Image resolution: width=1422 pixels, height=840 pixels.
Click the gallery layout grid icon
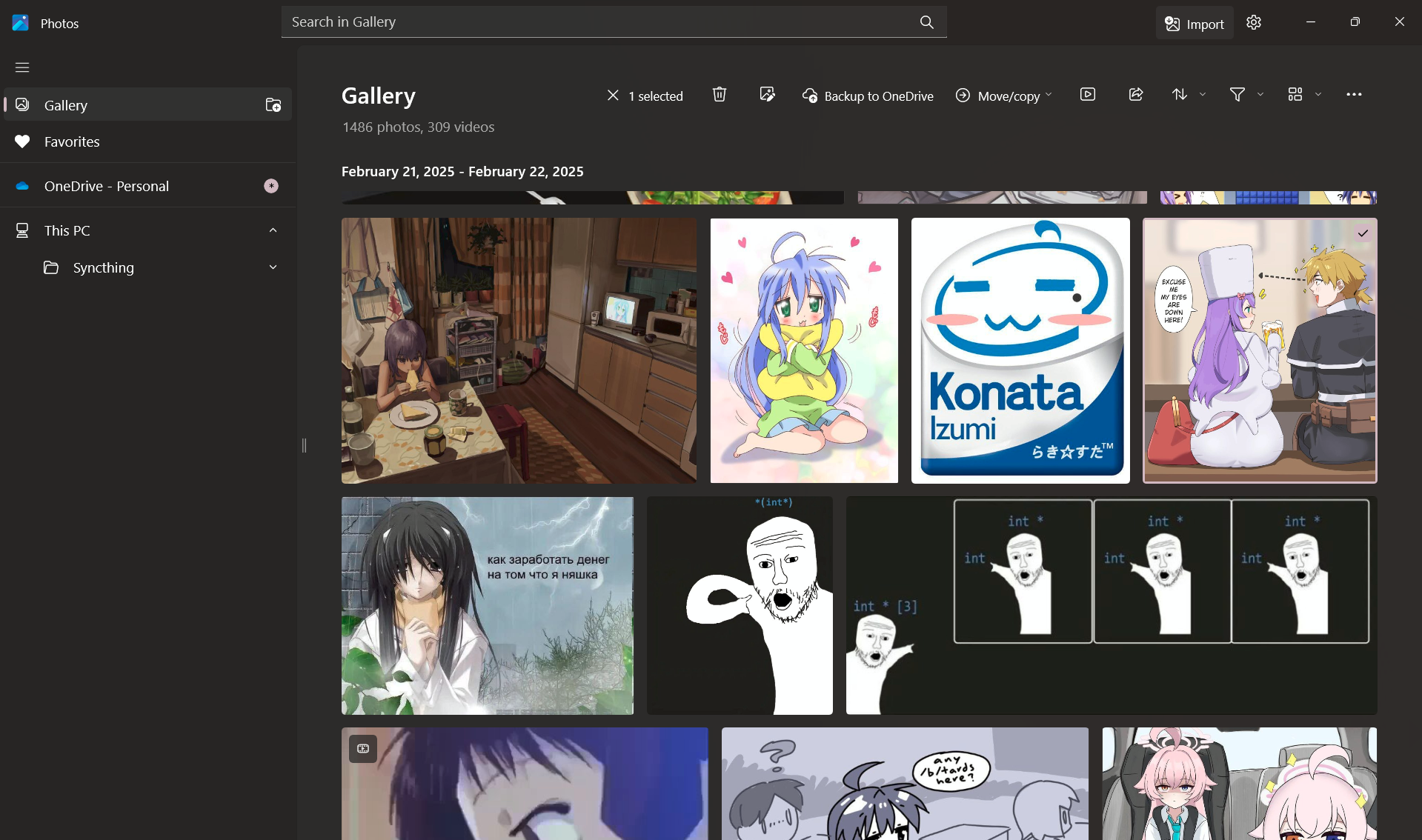[1295, 95]
